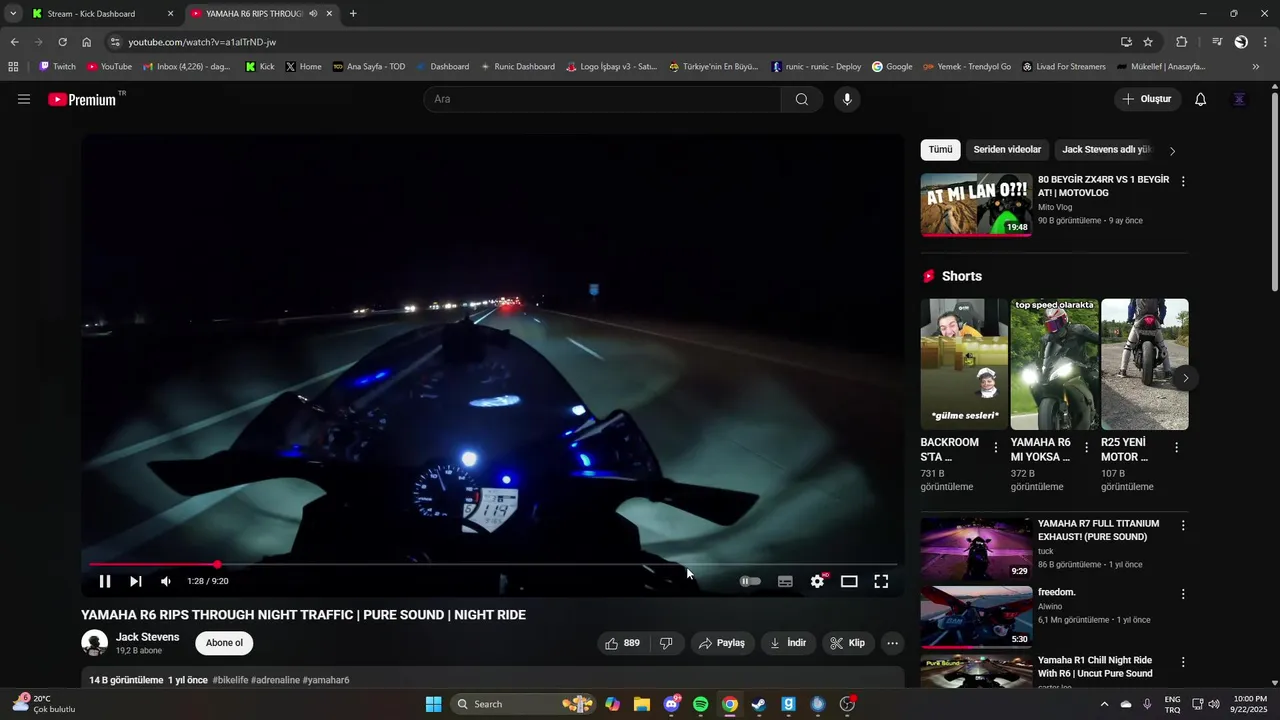This screenshot has height=720, width=1280.
Task: Open options for 80 BEYGİR ZX4RR video
Action: pos(1183,181)
